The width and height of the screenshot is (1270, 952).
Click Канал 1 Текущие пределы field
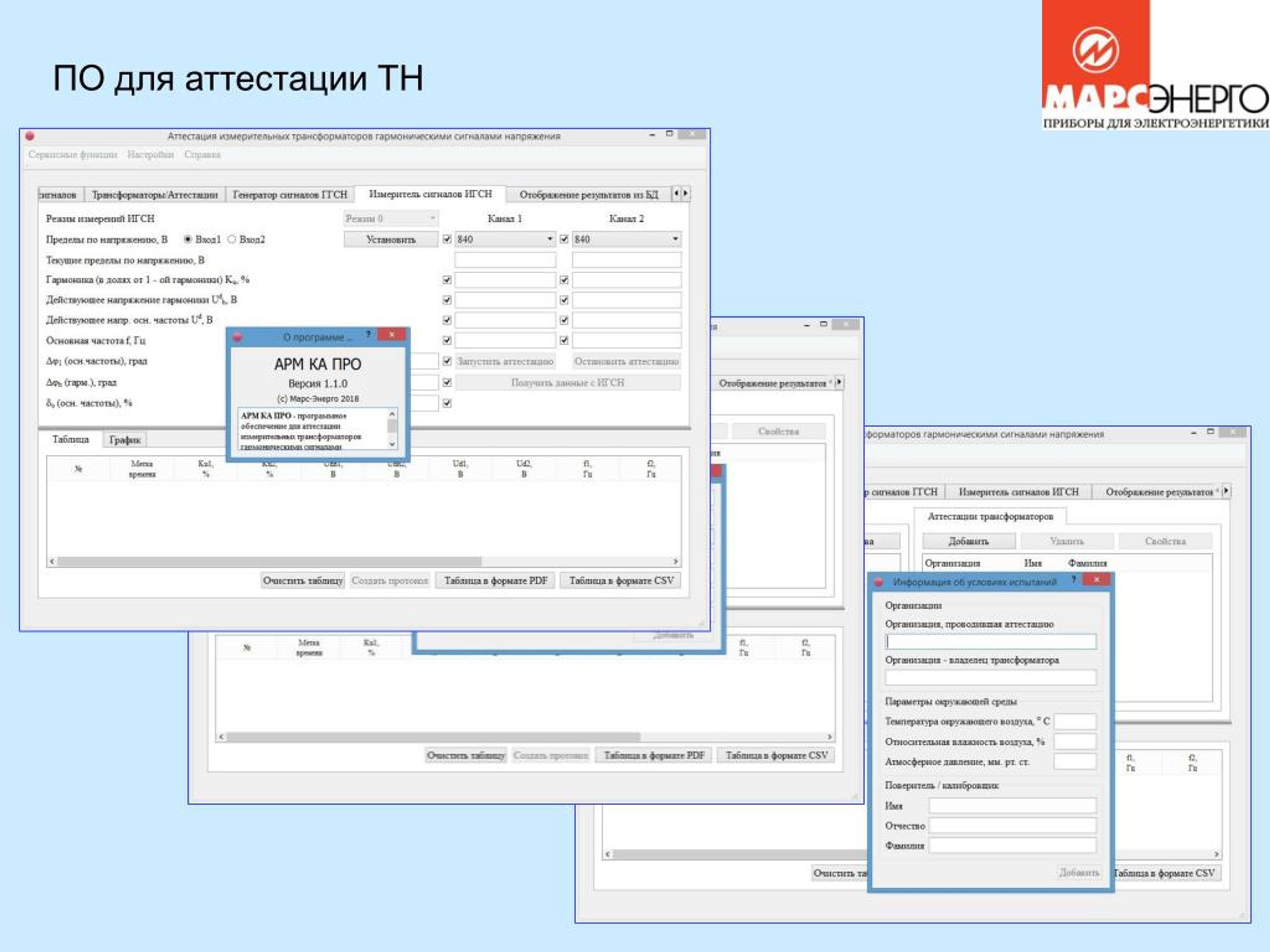(x=505, y=260)
